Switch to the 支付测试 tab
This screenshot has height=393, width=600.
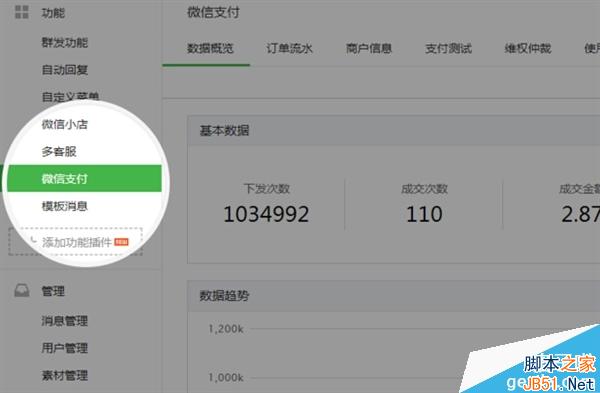(448, 49)
